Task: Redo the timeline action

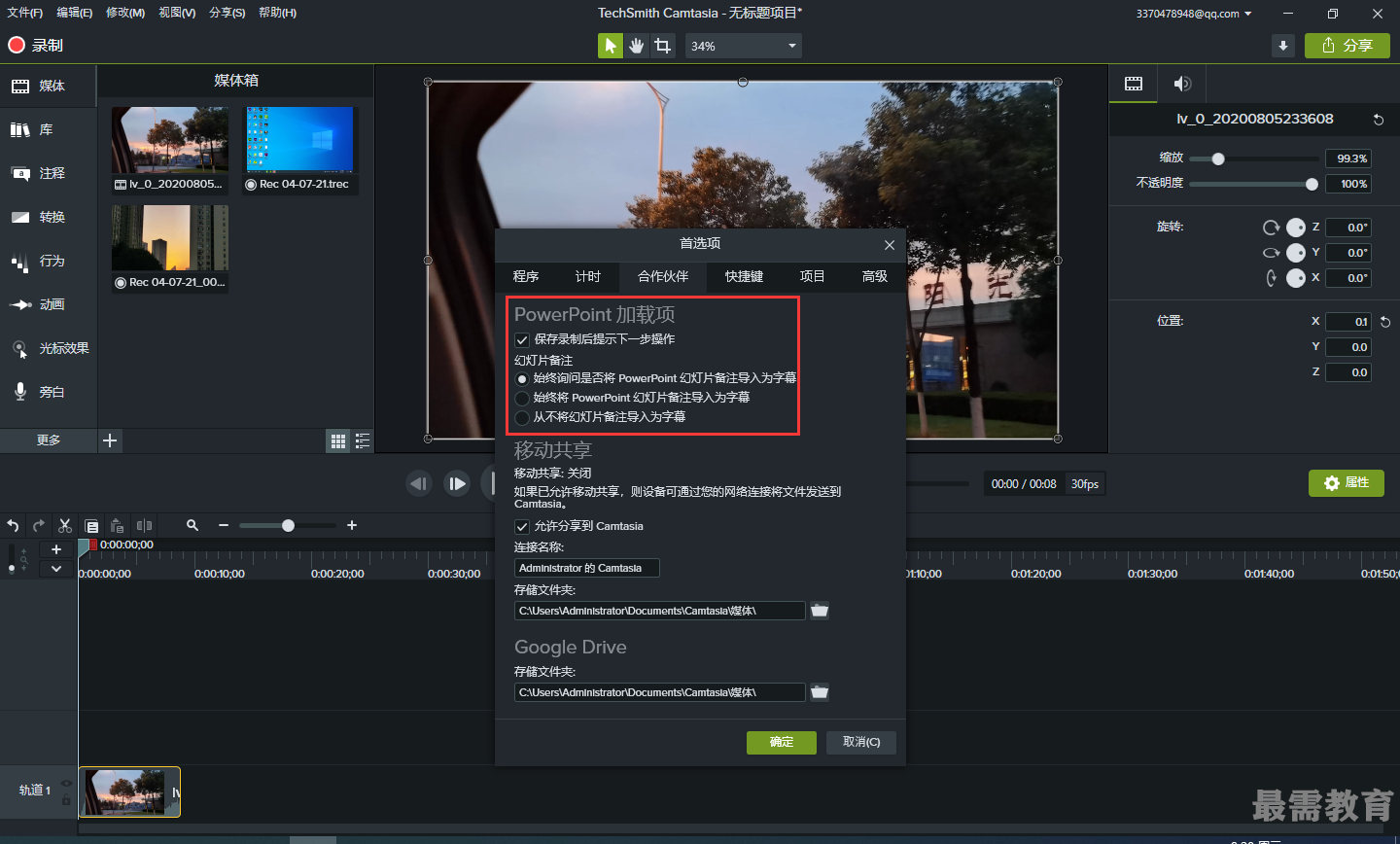Action: [39, 525]
